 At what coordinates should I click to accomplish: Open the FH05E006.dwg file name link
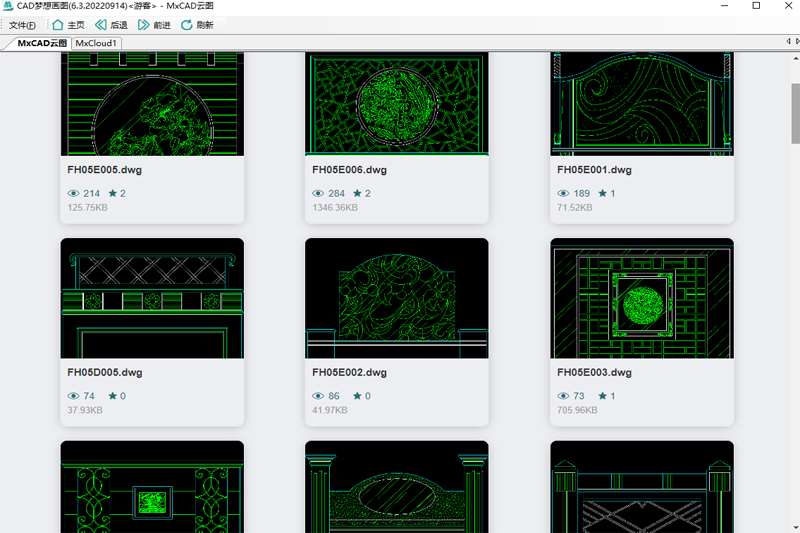349,170
